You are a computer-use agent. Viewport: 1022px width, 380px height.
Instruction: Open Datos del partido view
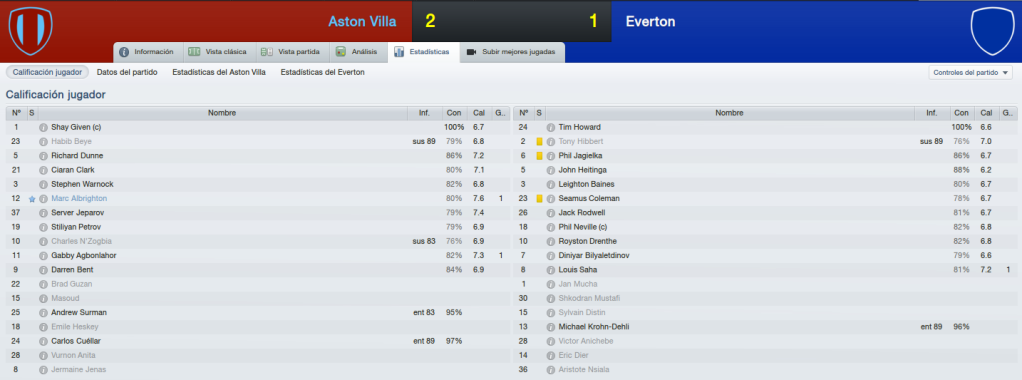click(x=127, y=72)
